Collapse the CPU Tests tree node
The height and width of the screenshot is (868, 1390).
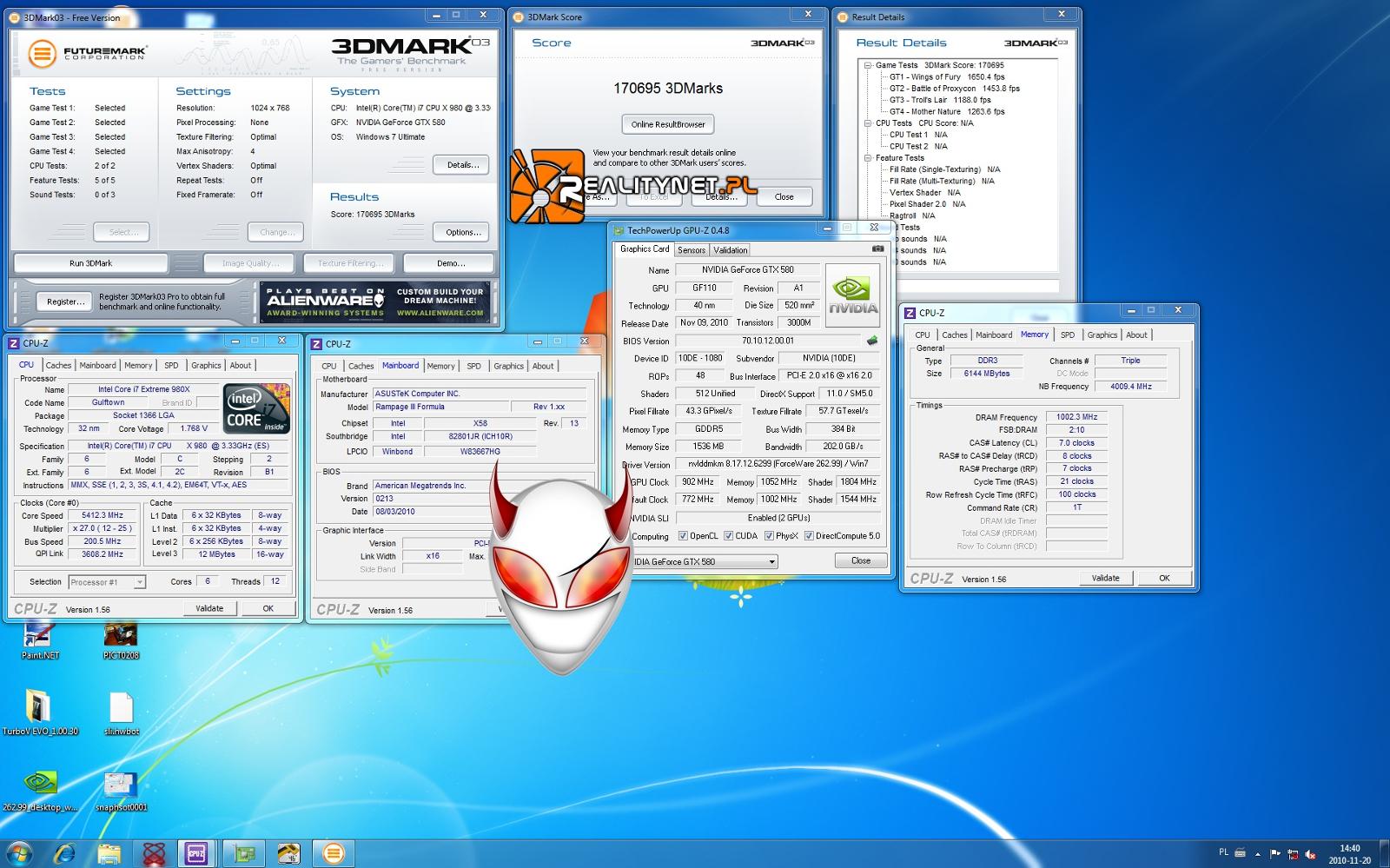pos(867,123)
